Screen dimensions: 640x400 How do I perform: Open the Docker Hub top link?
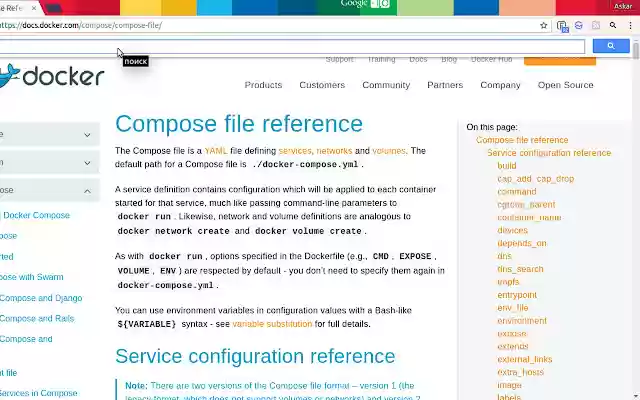491,60
